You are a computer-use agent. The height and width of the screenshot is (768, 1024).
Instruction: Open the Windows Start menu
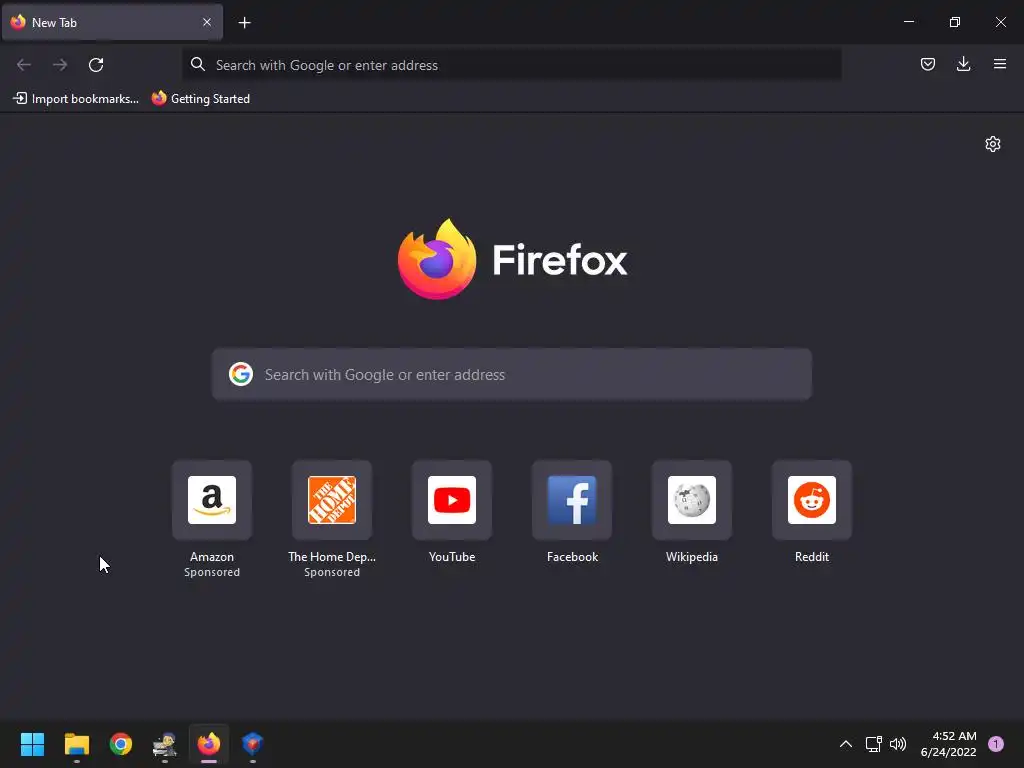(x=33, y=744)
